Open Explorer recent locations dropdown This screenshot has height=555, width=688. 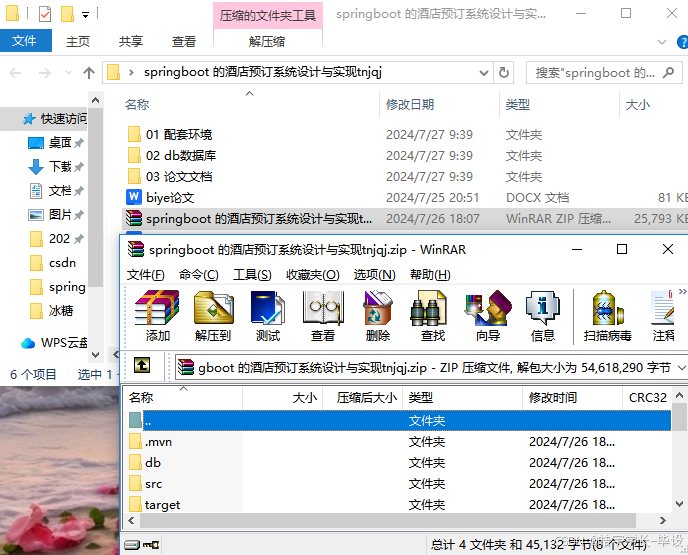point(68,72)
